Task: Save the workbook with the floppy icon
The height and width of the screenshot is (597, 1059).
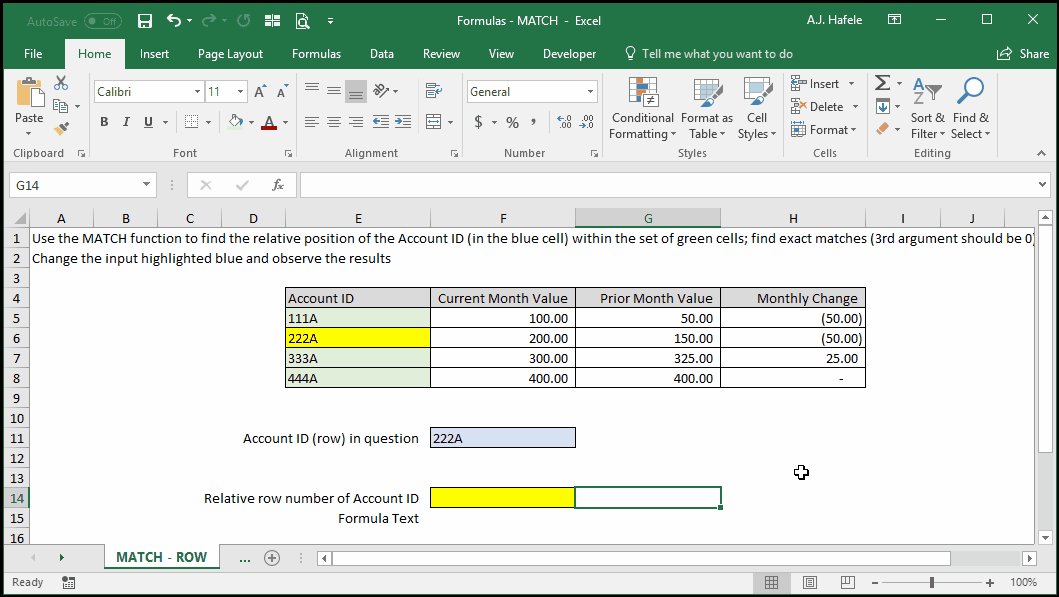Action: point(145,21)
